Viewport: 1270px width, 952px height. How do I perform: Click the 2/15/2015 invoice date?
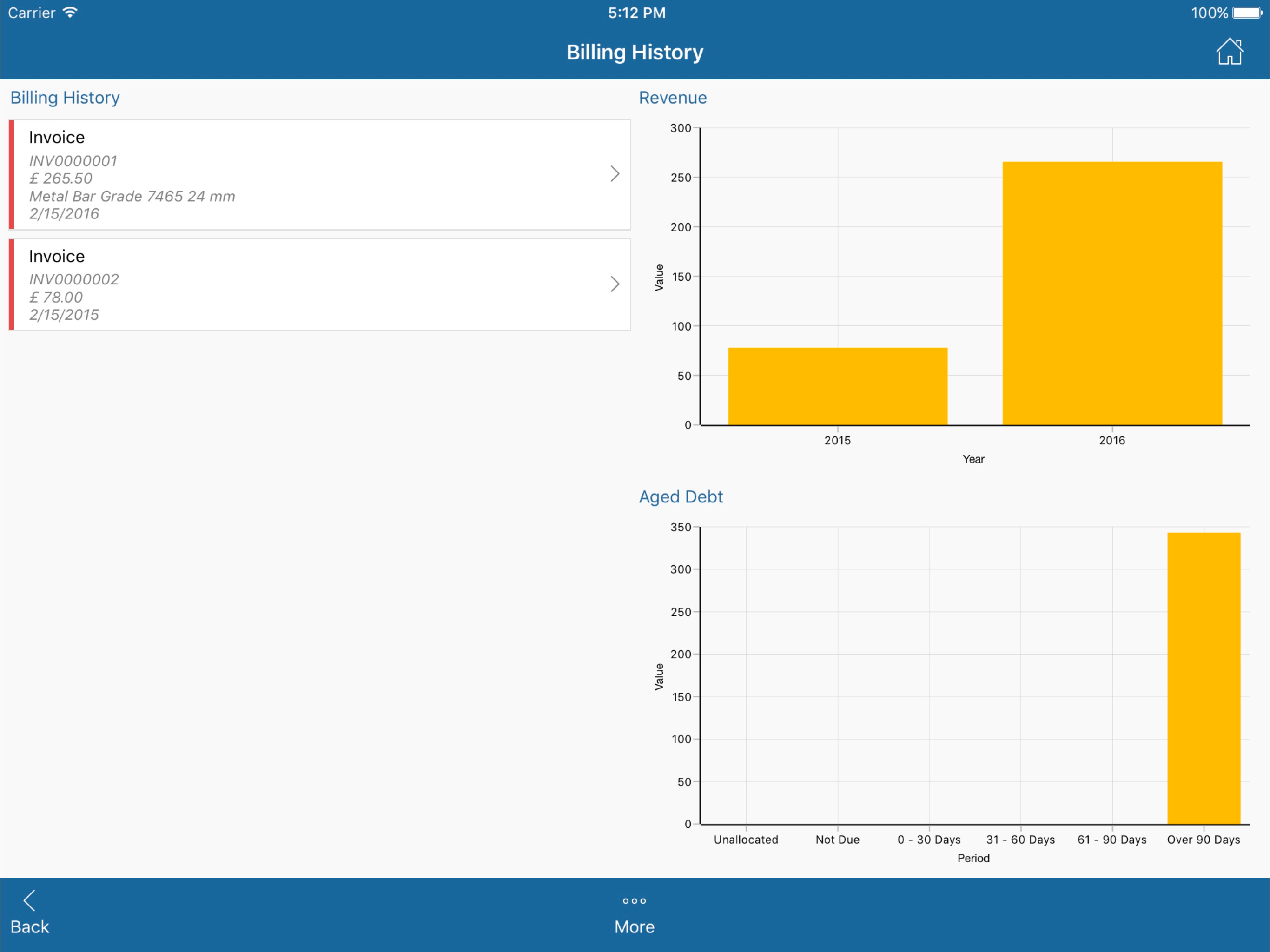(x=64, y=315)
